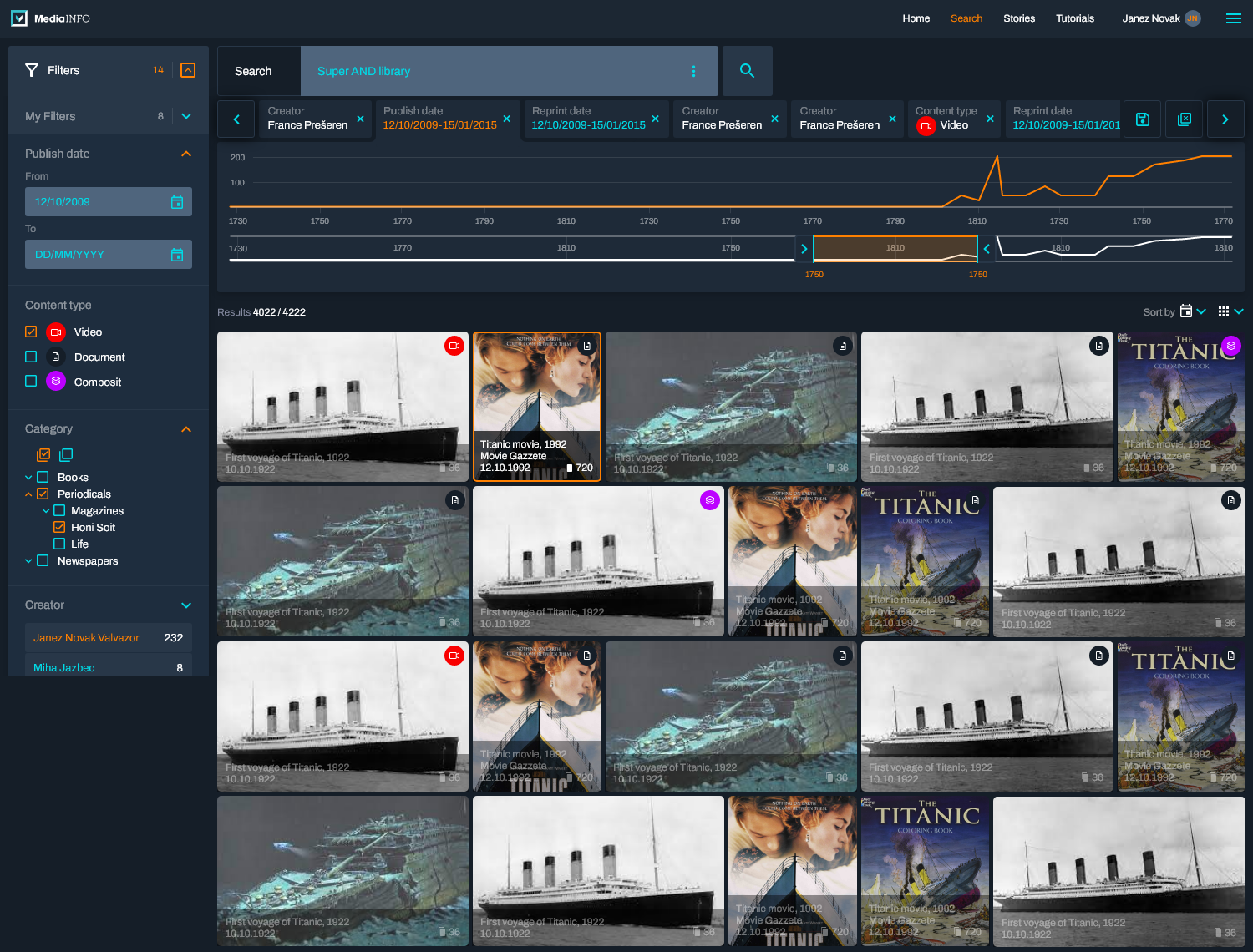The image size is (1253, 952).
Task: Click orange selected timeline range
Action: click(895, 249)
